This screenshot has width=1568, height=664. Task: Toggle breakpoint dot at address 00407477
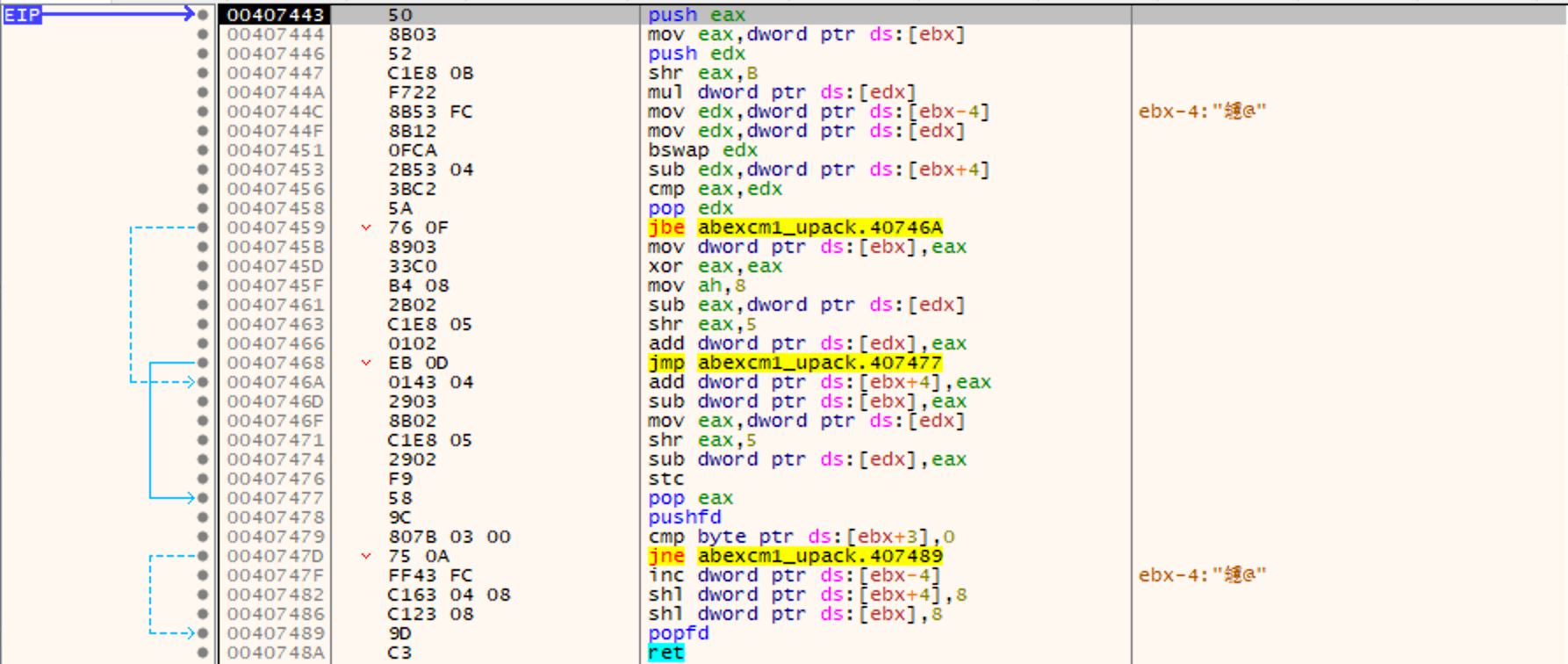tap(203, 498)
